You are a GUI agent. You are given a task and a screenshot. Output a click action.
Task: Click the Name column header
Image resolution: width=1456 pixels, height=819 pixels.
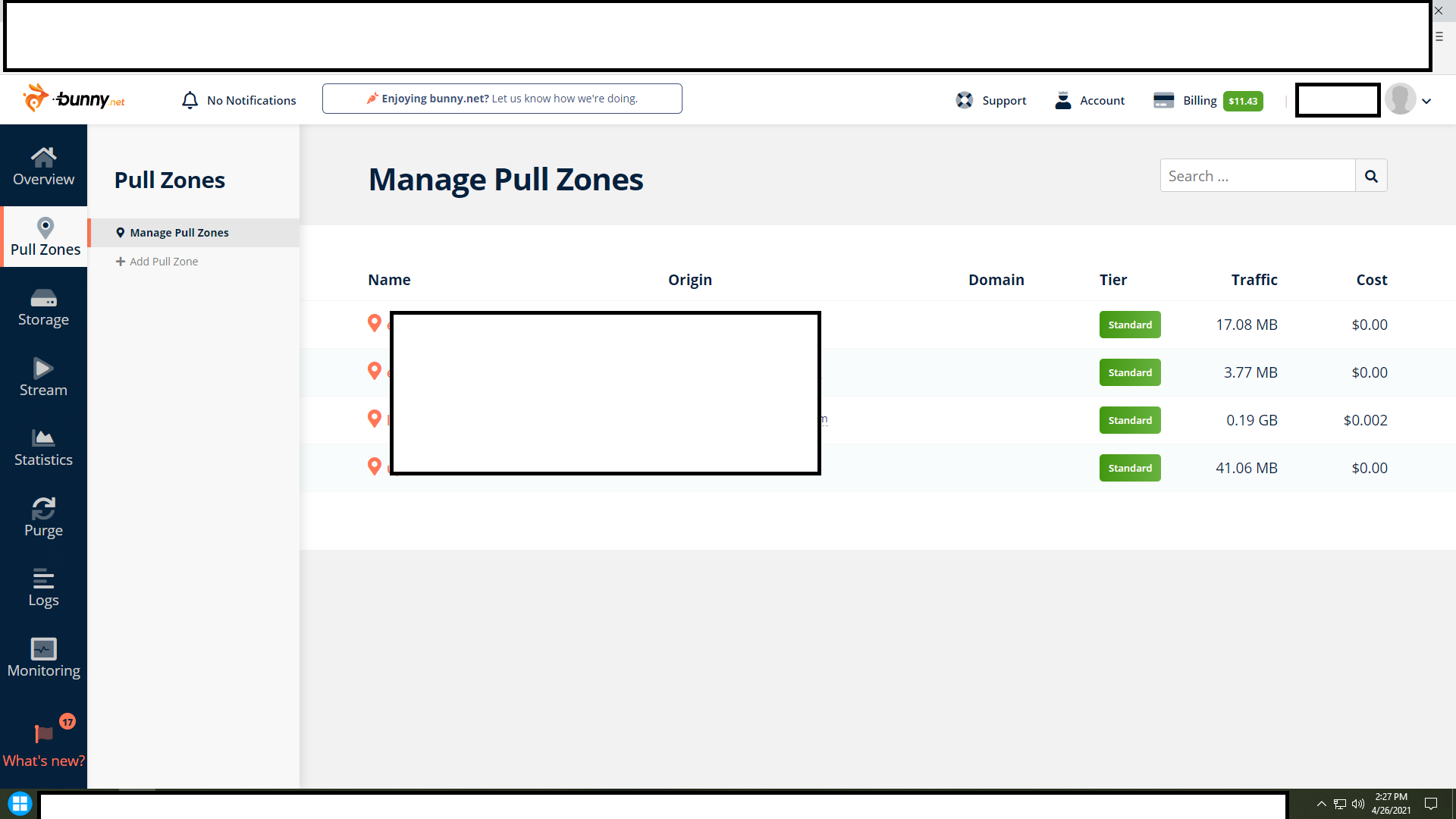(x=389, y=280)
